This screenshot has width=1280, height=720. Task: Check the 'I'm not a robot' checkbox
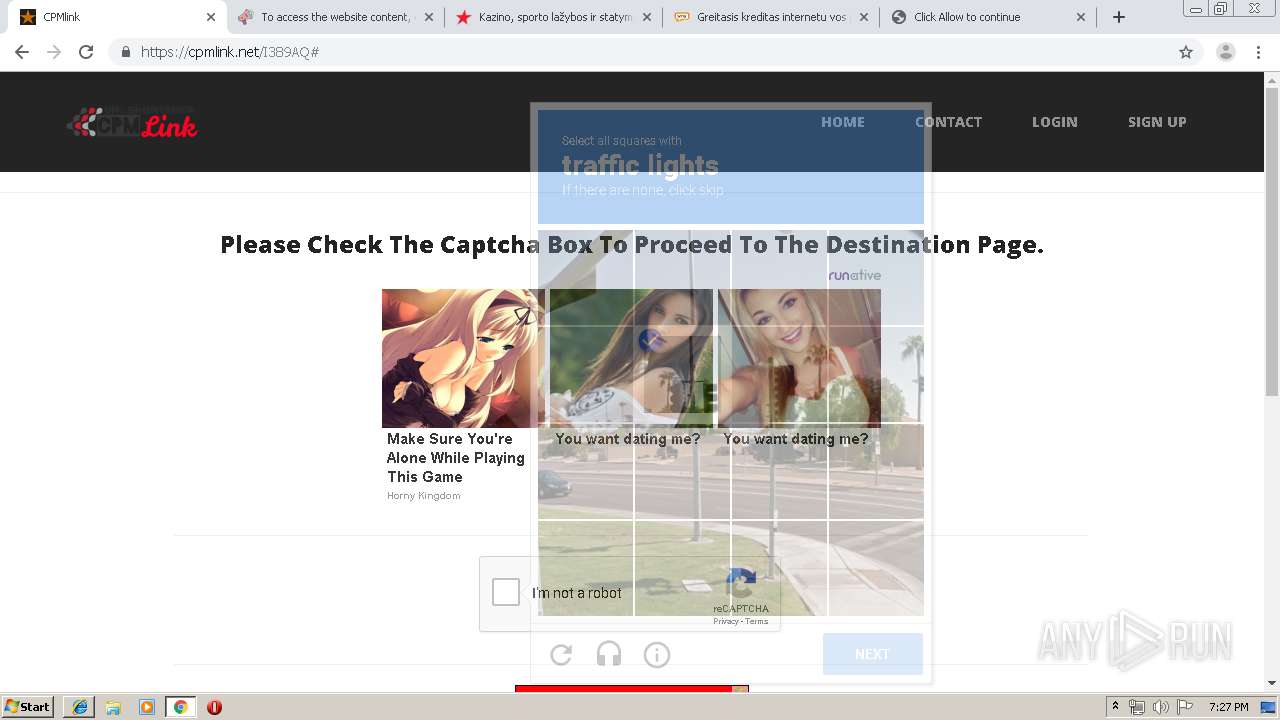(x=506, y=592)
